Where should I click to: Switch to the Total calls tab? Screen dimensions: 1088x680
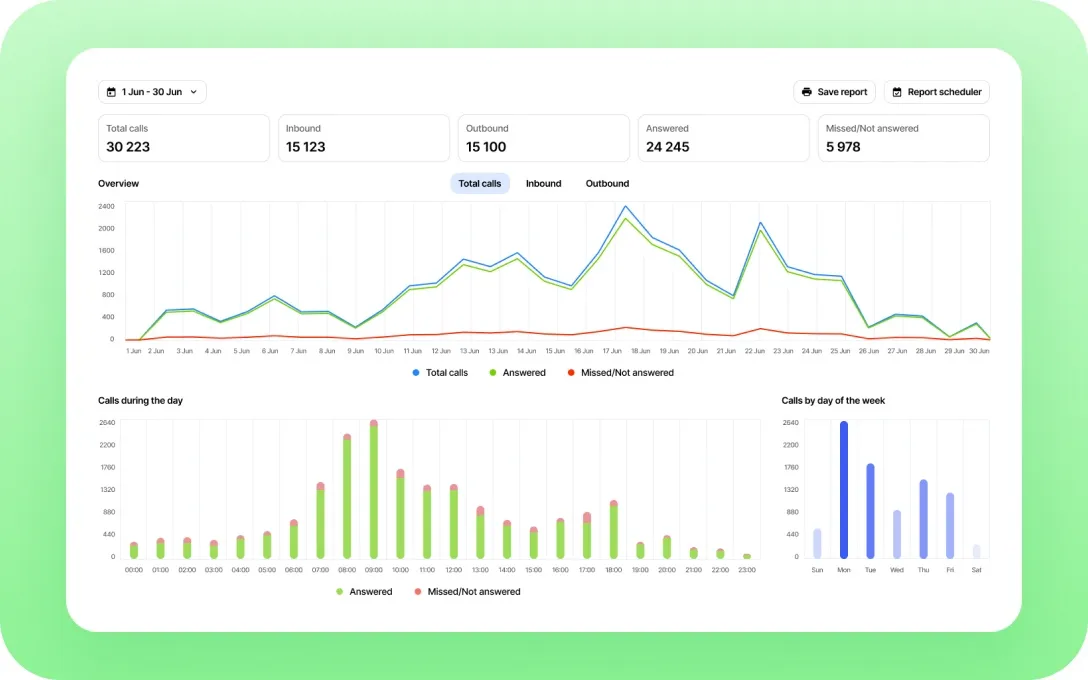coord(479,183)
